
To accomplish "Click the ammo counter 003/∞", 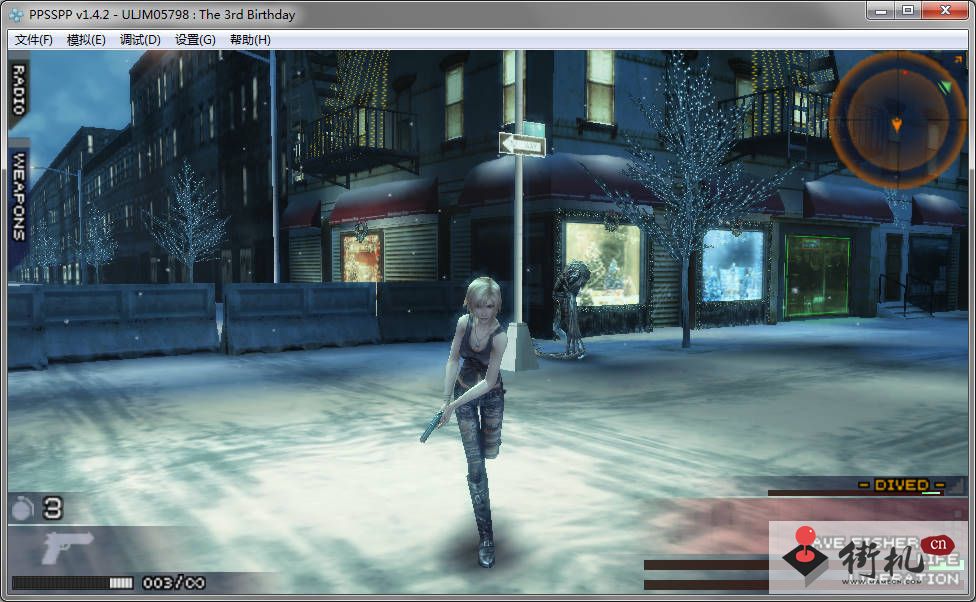I will click(174, 583).
